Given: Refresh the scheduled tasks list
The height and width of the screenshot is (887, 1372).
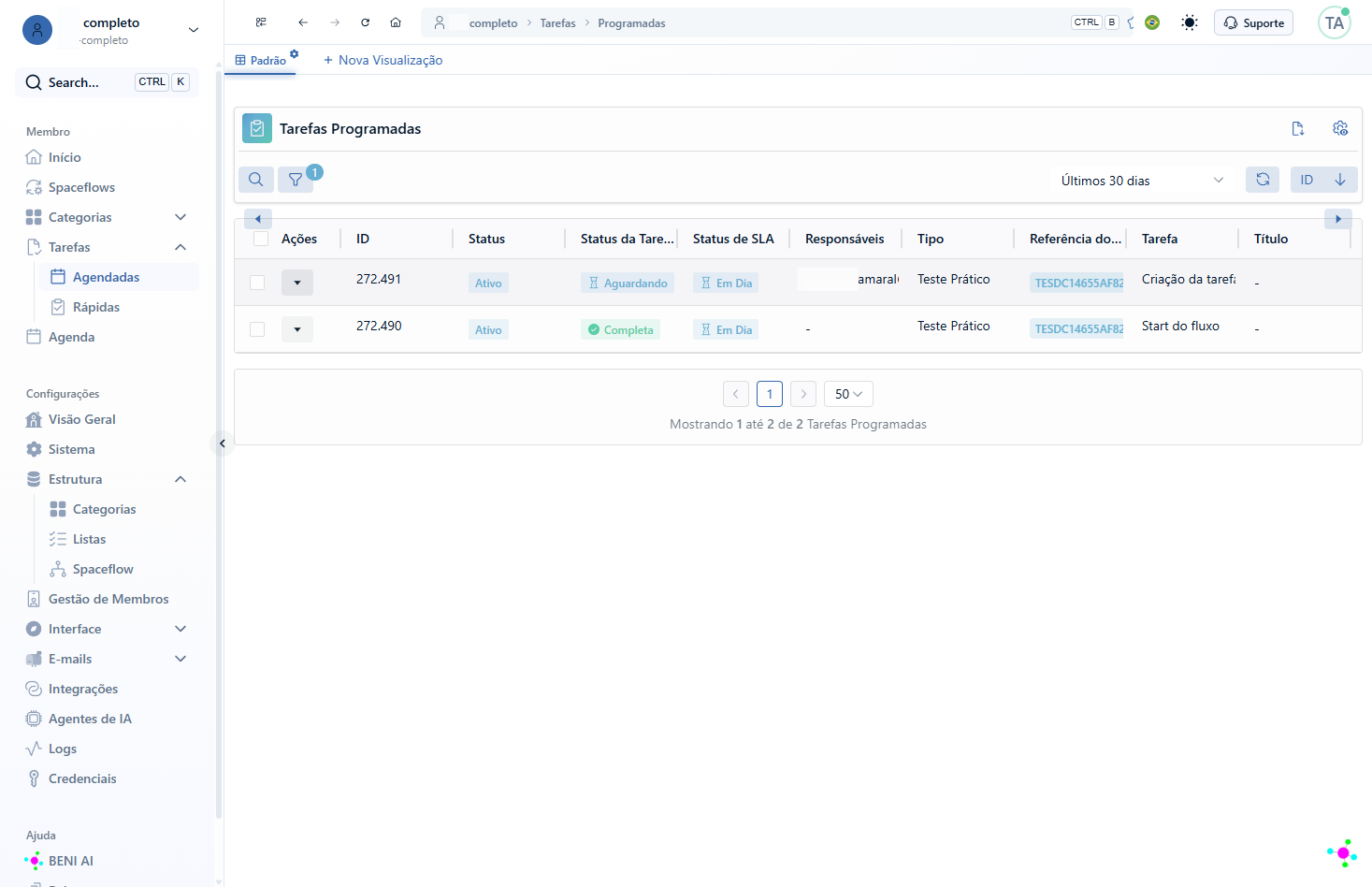Looking at the screenshot, I should pyautogui.click(x=1263, y=180).
